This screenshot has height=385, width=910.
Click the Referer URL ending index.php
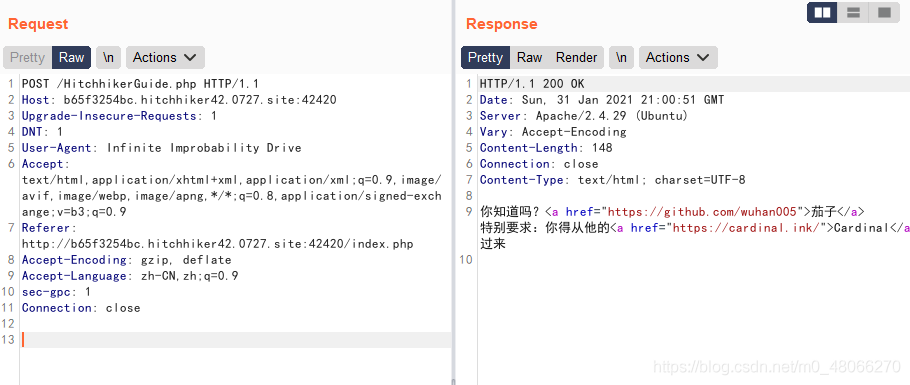pyautogui.click(x=218, y=244)
